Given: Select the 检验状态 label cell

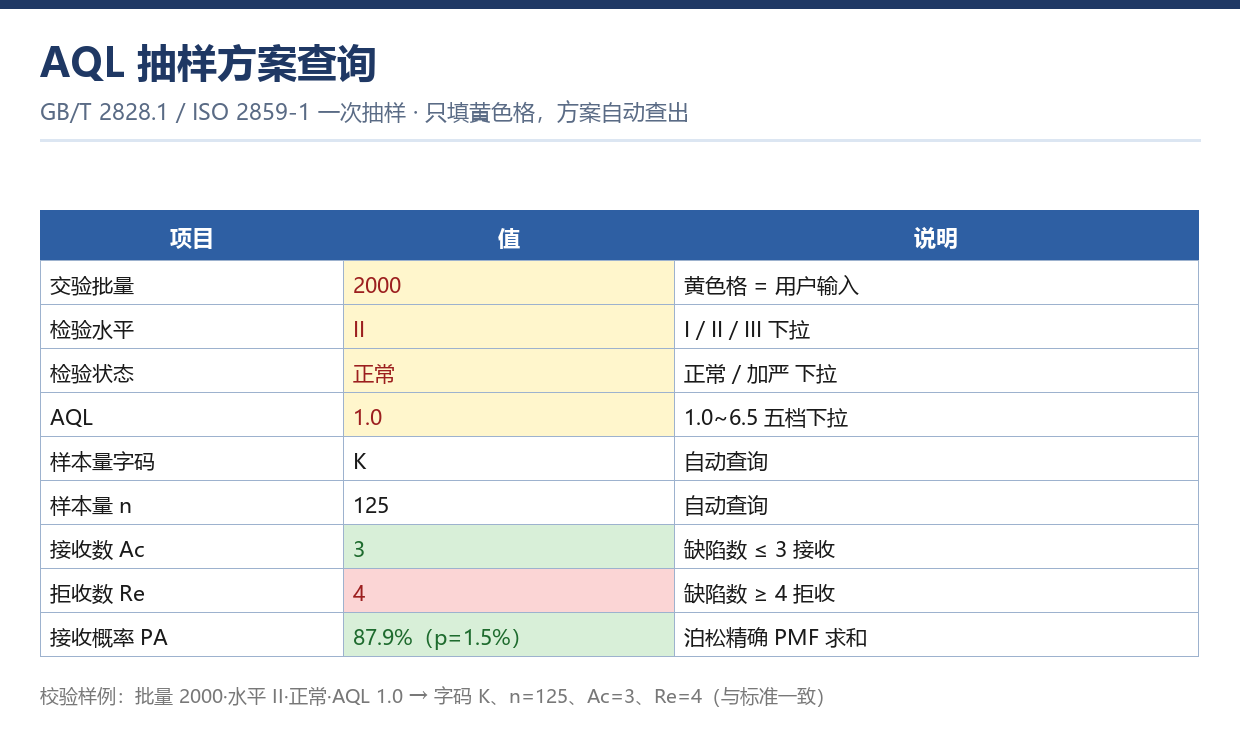Looking at the screenshot, I should [192, 371].
